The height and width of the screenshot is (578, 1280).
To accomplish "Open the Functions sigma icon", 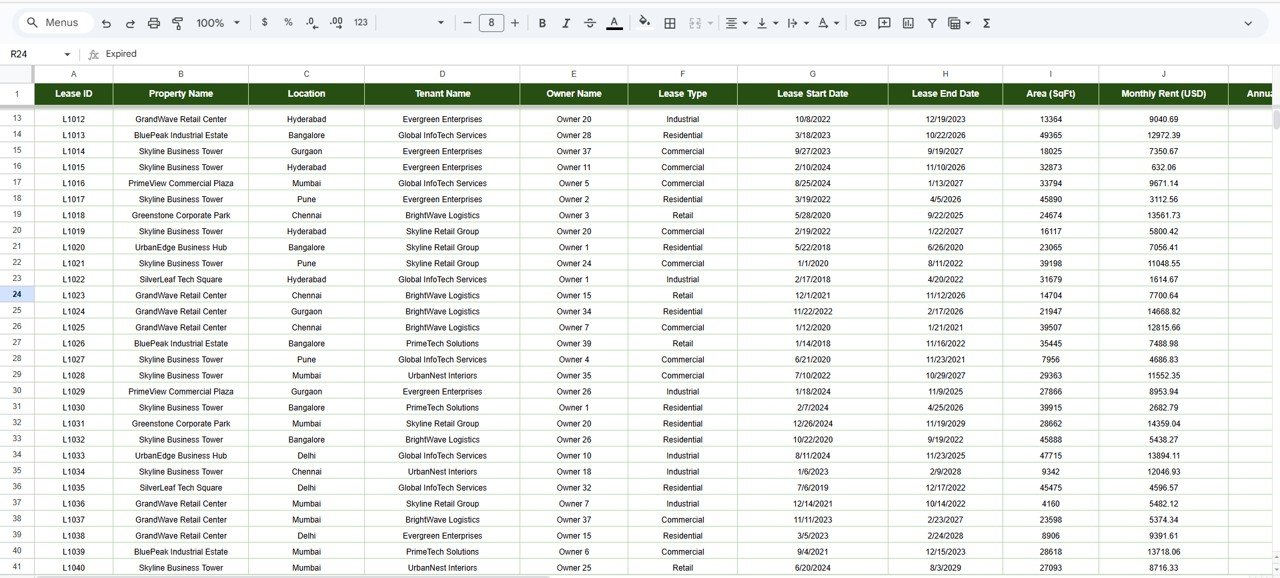I will click(x=986, y=23).
